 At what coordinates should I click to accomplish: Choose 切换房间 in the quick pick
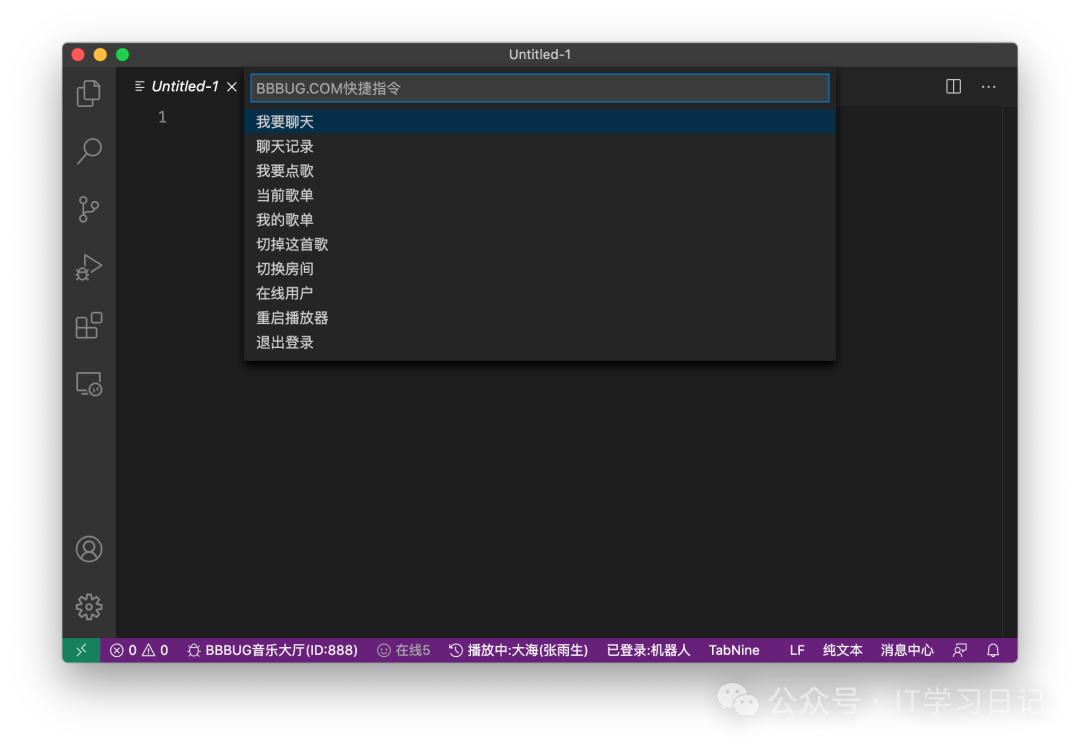click(x=285, y=269)
